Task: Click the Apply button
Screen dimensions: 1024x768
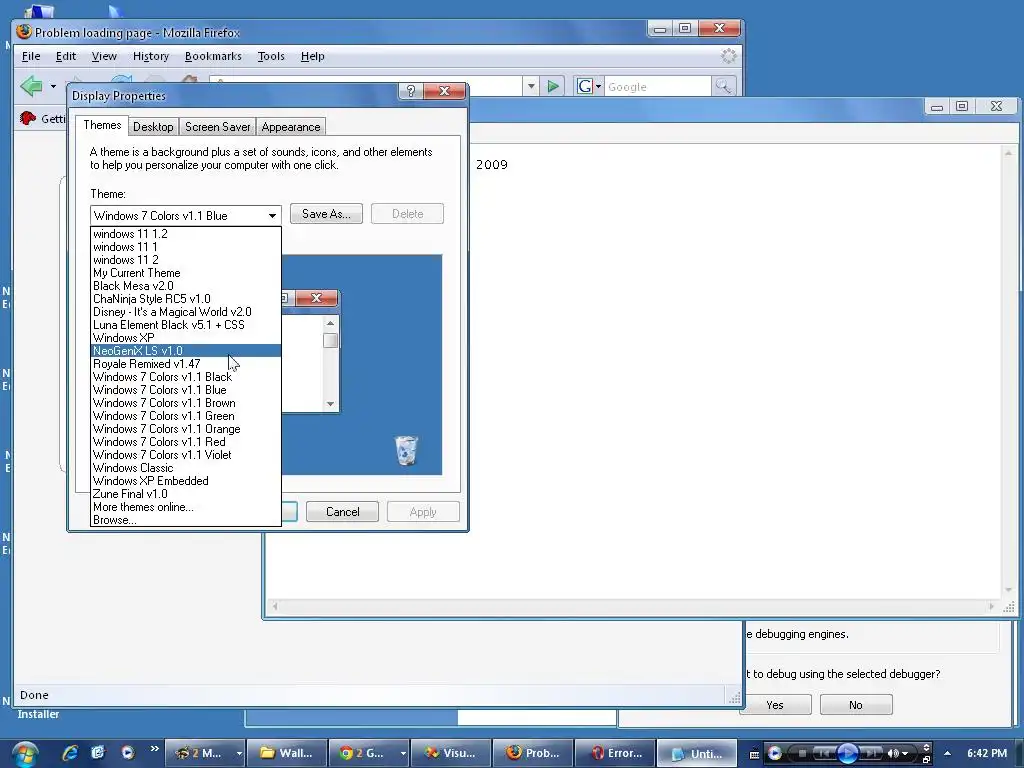Action: pyautogui.click(x=423, y=512)
